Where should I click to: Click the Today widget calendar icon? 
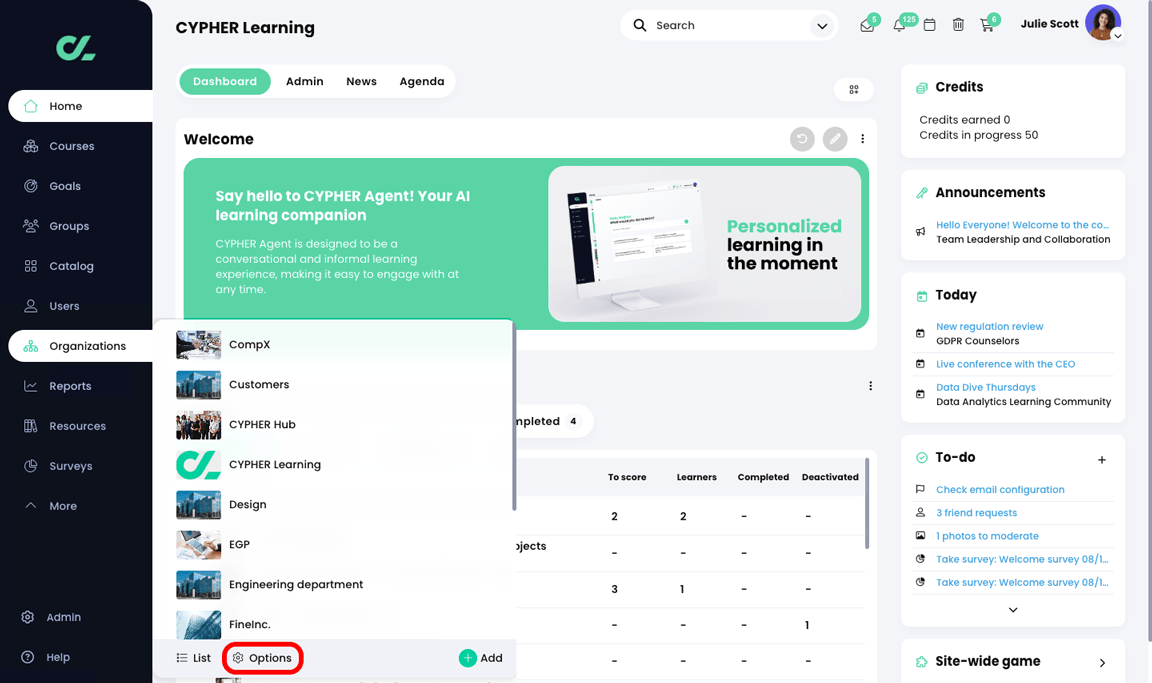[x=921, y=296]
